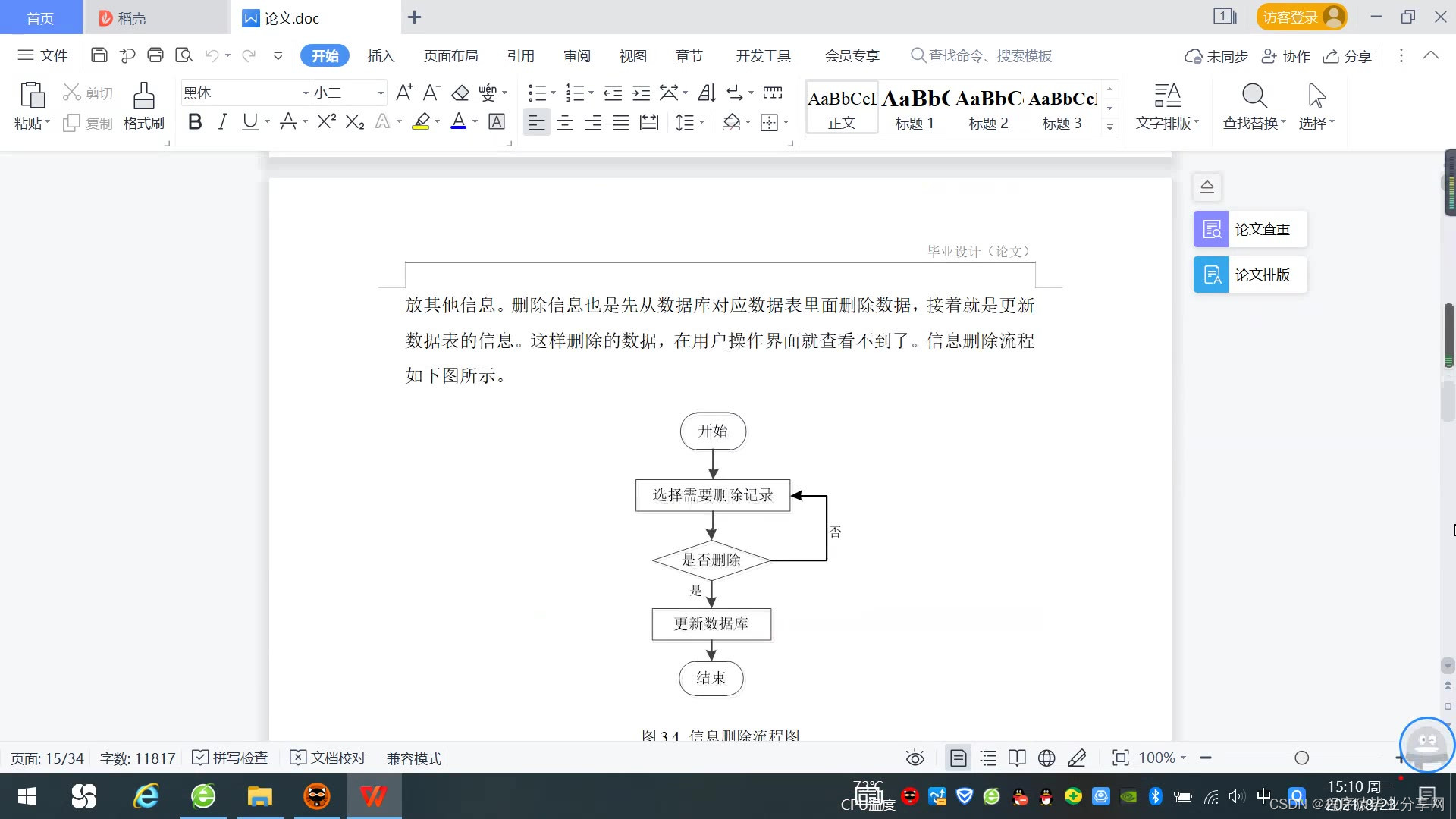This screenshot has height=819, width=1456.
Task: Switch to the Page Layout tab
Action: pos(450,55)
